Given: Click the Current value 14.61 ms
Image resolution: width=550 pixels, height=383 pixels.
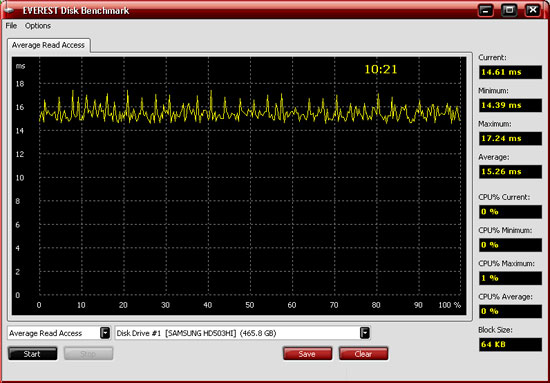Looking at the screenshot, I should pyautogui.click(x=510, y=72).
